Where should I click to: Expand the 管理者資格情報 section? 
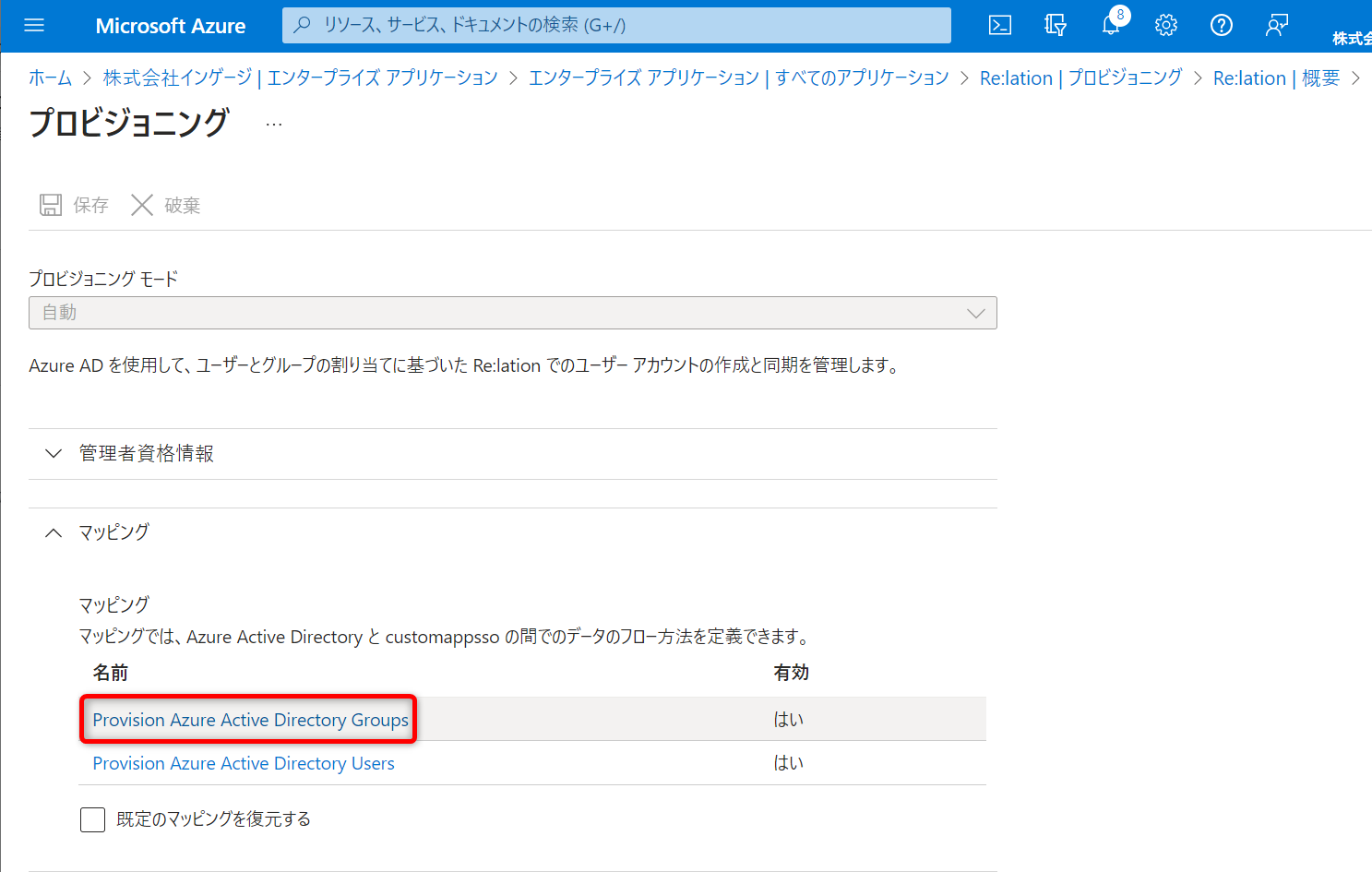146,453
